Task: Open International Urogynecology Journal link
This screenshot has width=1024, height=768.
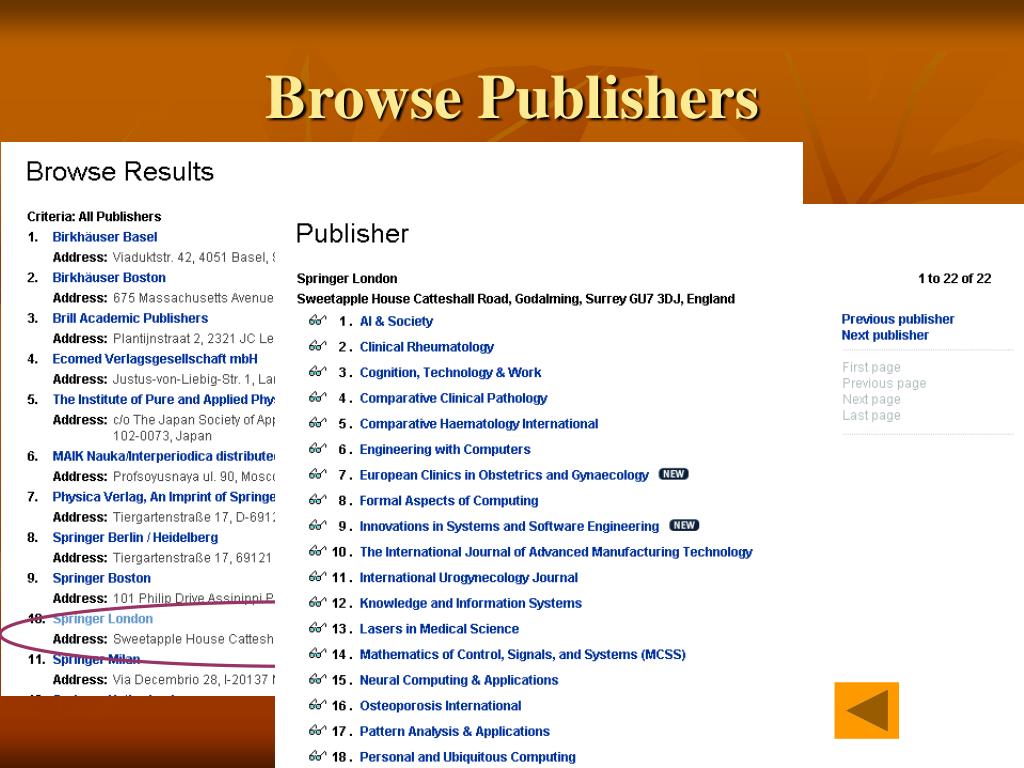Action: (x=469, y=577)
